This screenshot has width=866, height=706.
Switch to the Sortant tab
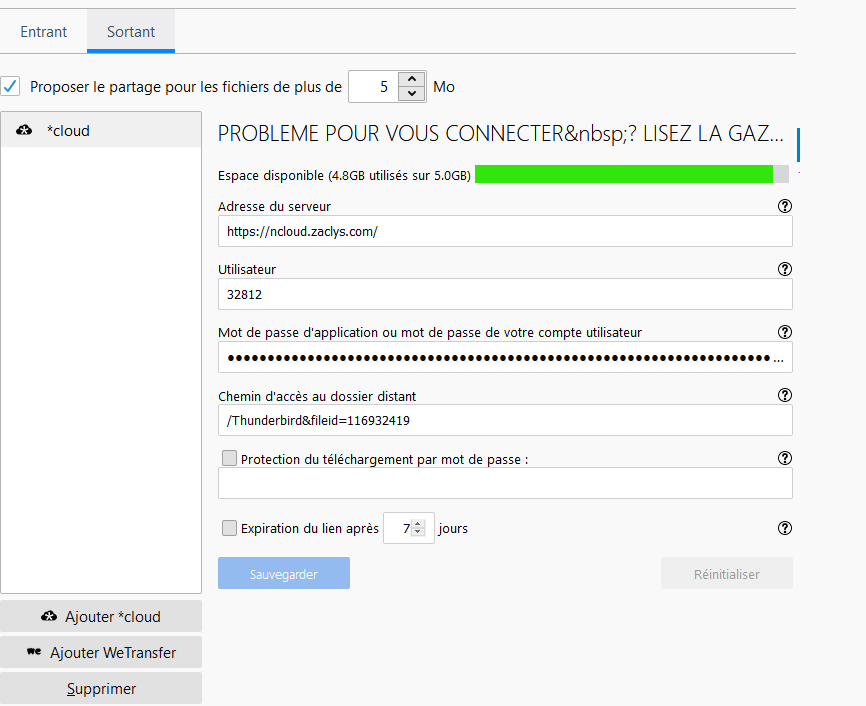[131, 32]
